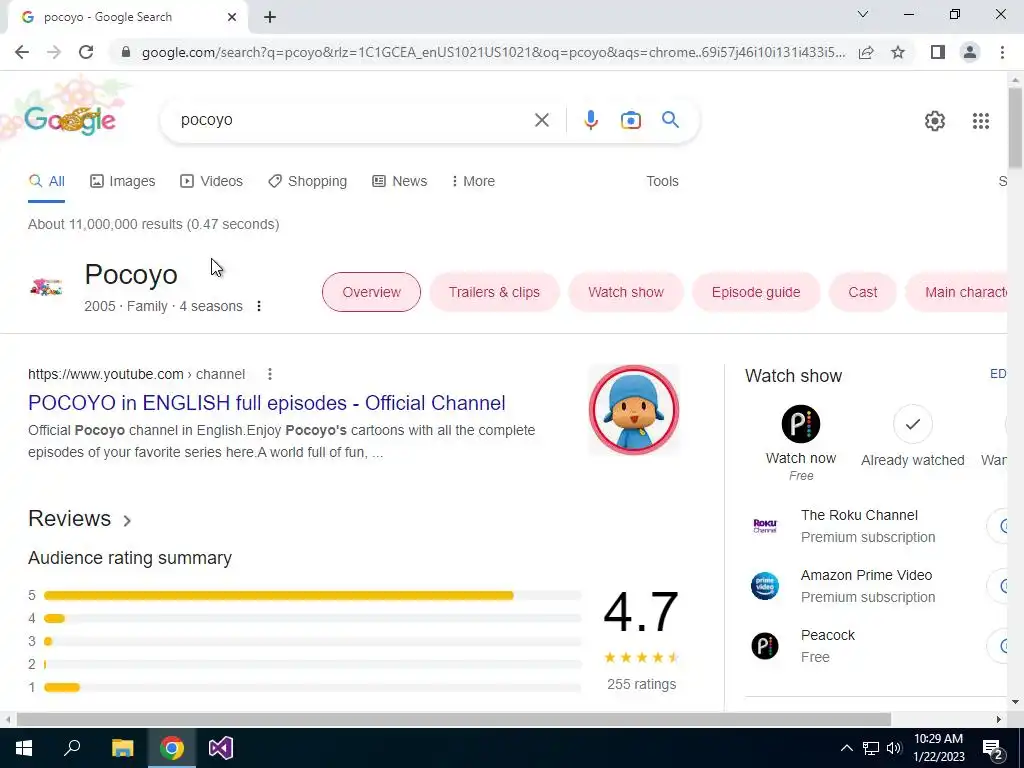The width and height of the screenshot is (1024, 768).
Task: Toggle Already watched checkmark
Action: point(912,424)
